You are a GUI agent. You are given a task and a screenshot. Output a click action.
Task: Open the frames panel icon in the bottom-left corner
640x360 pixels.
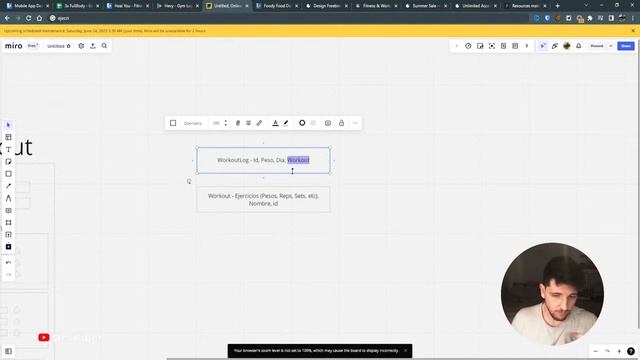8,351
